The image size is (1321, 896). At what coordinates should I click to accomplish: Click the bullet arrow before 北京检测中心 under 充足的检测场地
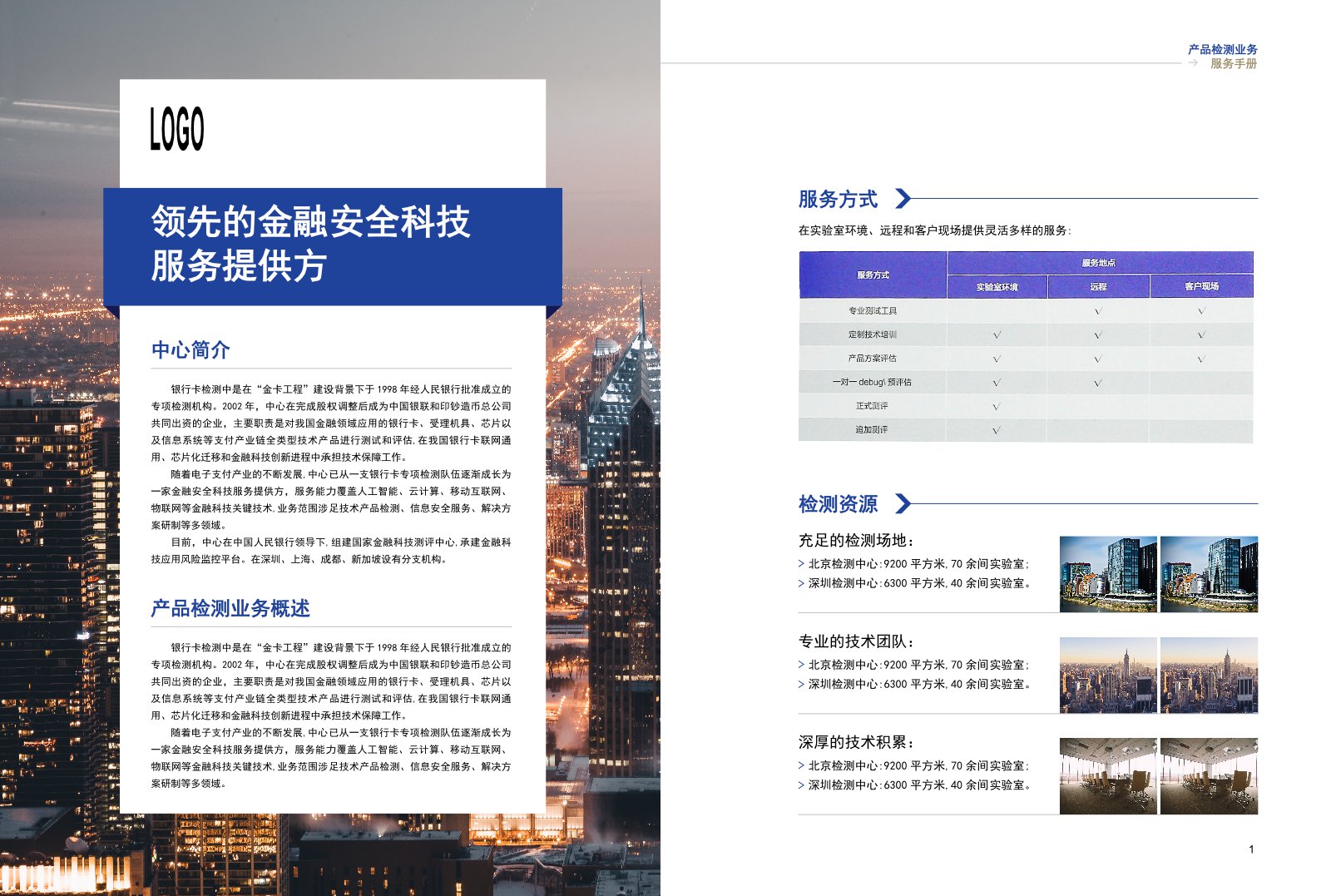(801, 564)
